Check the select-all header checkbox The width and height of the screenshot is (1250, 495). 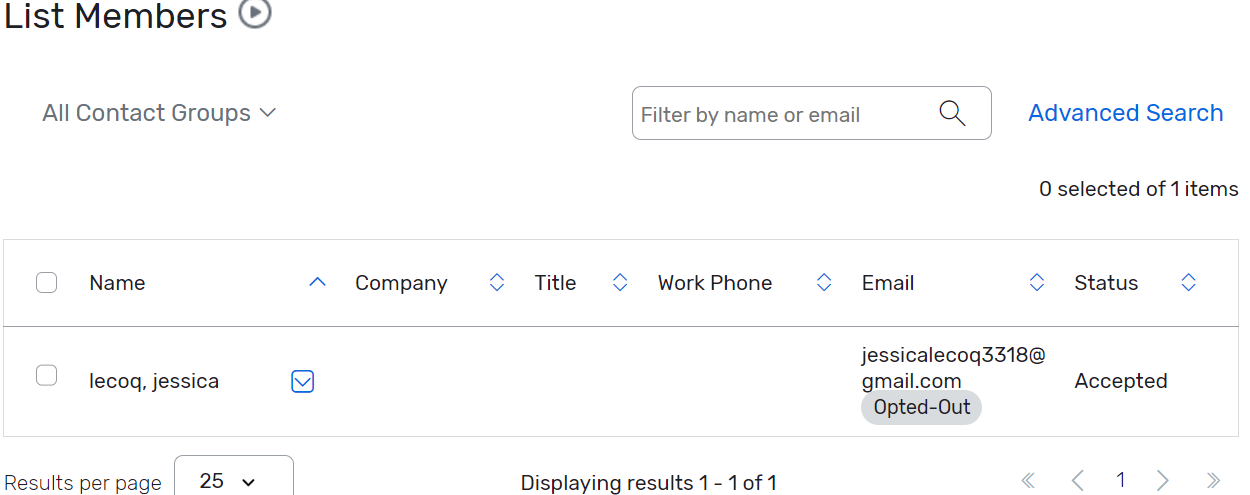(46, 283)
